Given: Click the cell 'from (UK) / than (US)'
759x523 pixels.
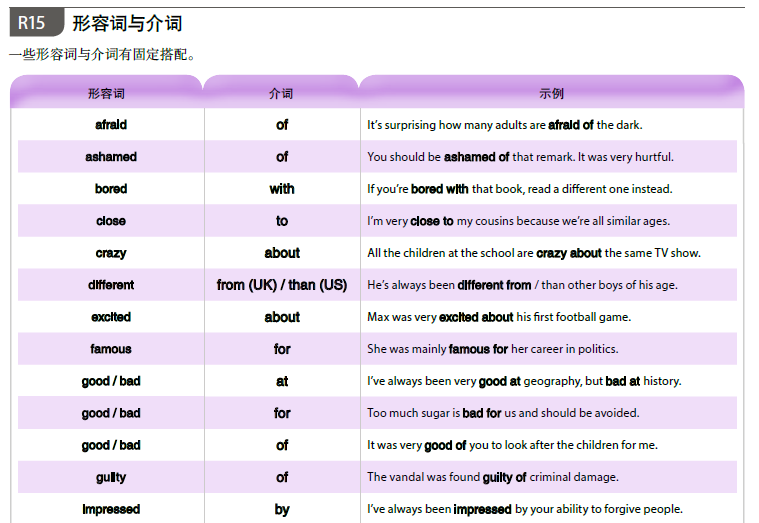Looking at the screenshot, I should point(282,285).
